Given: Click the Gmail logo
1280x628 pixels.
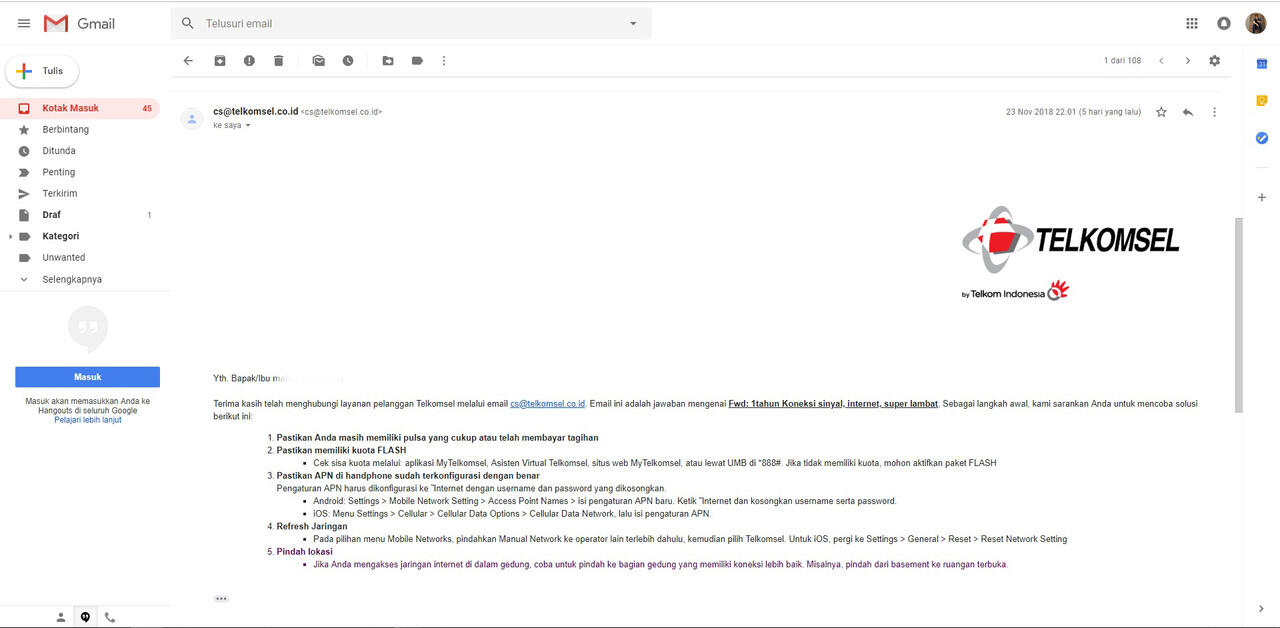Looking at the screenshot, I should pos(79,23).
